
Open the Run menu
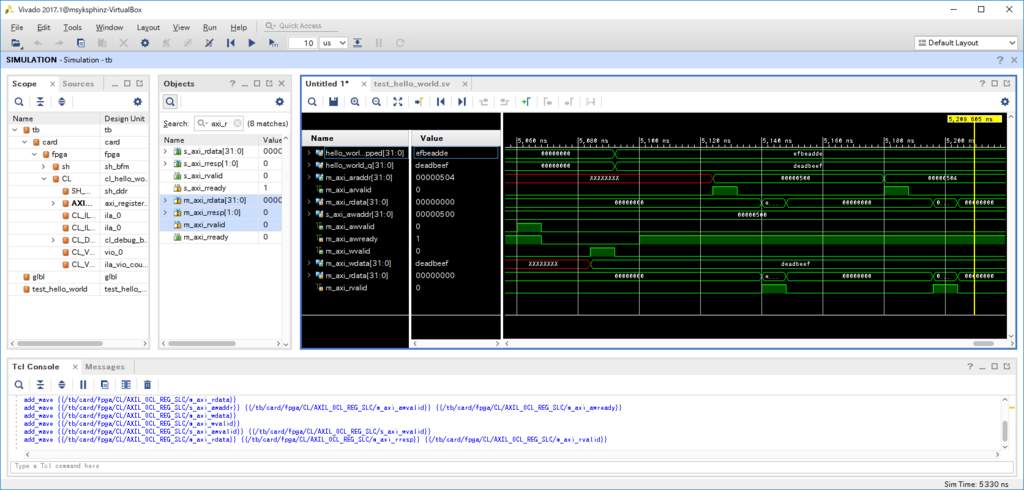210,27
